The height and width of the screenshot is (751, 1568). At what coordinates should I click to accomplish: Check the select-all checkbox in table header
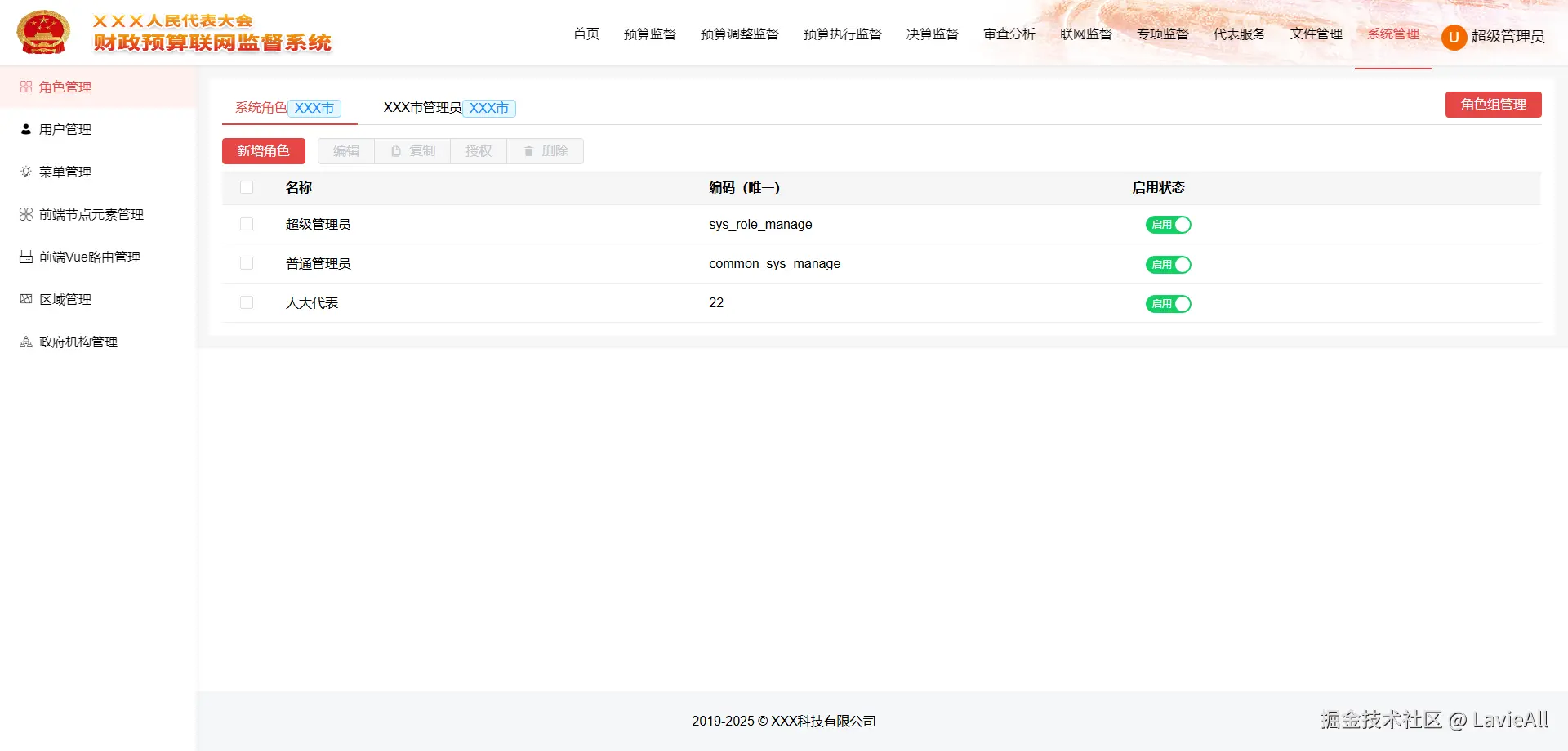(247, 187)
